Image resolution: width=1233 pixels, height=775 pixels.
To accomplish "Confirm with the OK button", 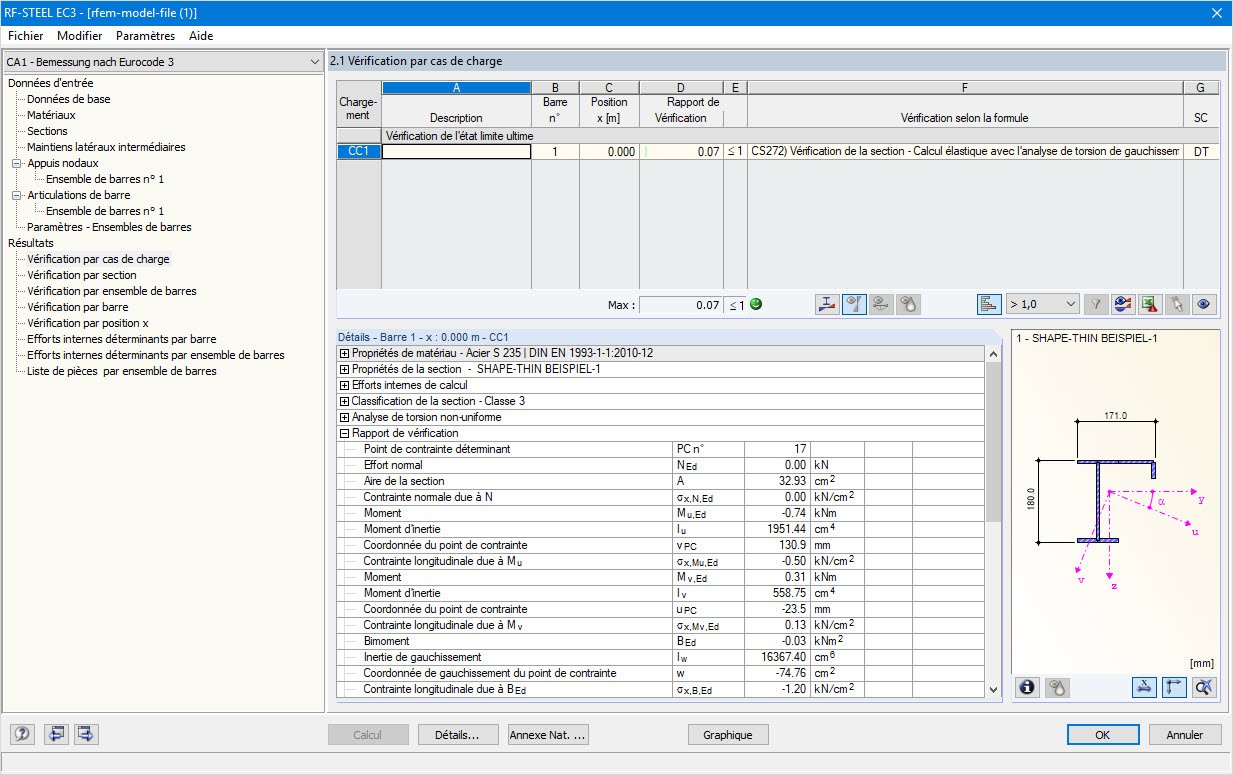I will pos(1103,735).
